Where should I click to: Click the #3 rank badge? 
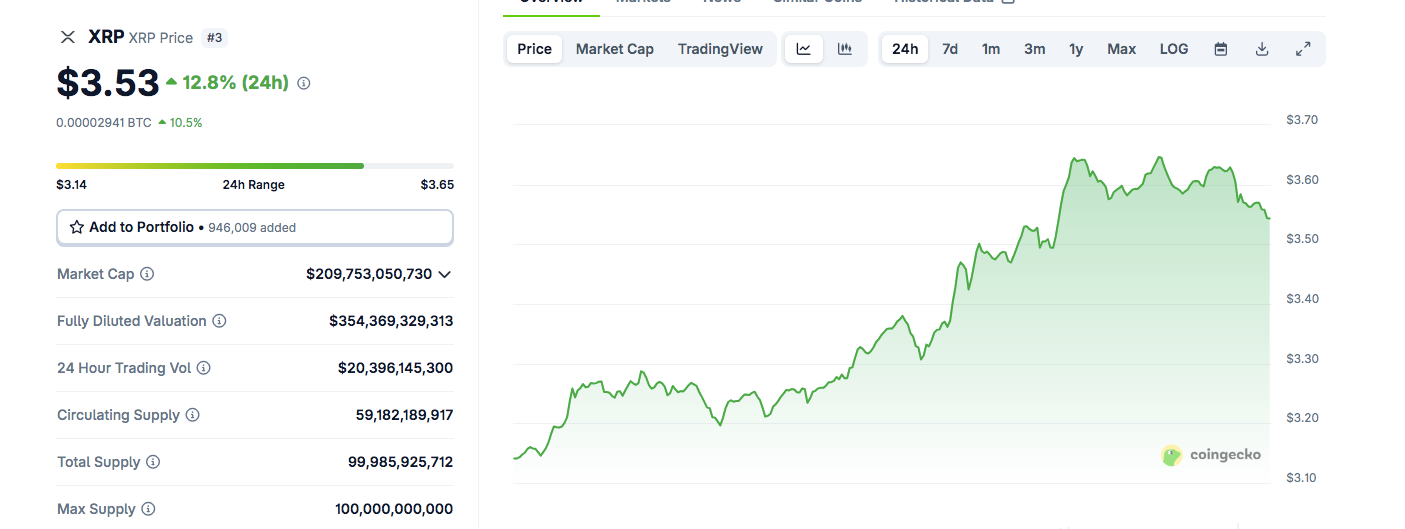point(214,38)
